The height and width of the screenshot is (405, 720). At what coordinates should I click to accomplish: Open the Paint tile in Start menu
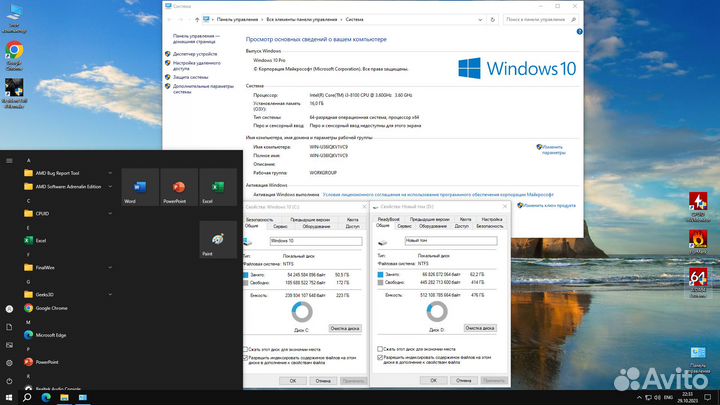point(218,239)
